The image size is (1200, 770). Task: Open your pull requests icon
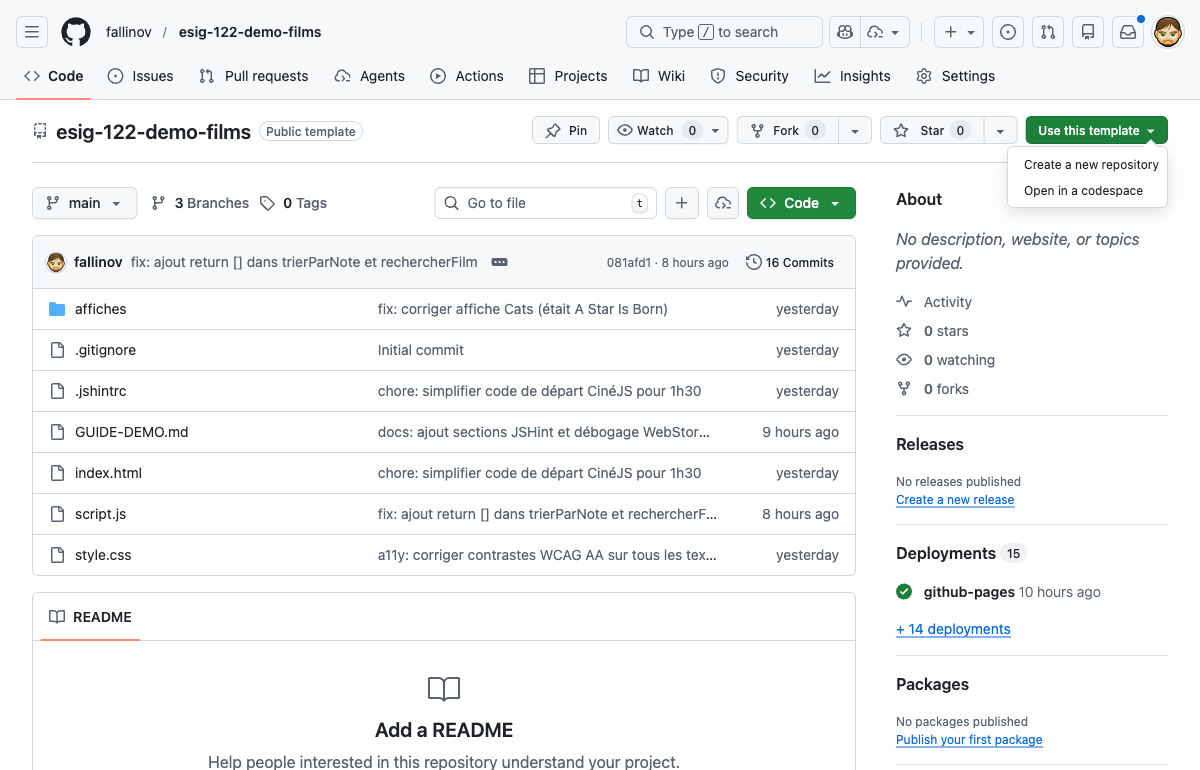tap(1048, 32)
